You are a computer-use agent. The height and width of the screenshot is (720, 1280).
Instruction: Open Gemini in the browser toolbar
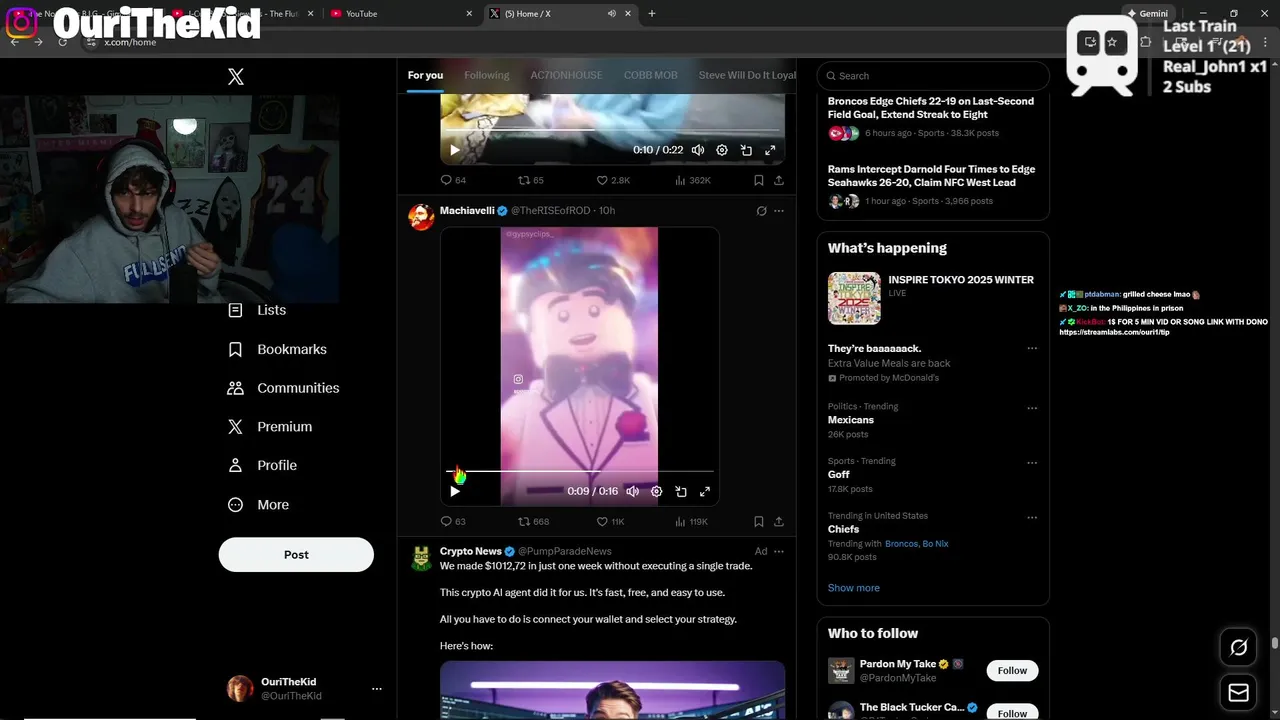[1147, 13]
